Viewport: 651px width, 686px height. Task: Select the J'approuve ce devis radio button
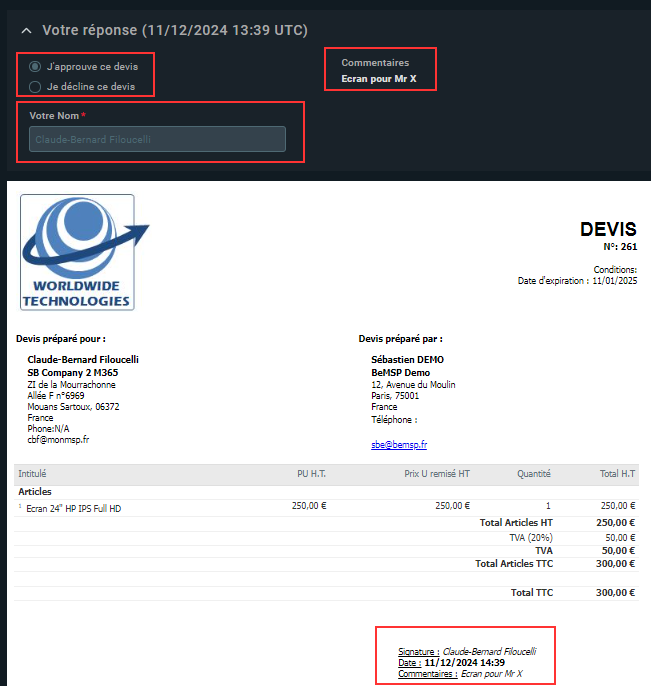click(x=35, y=66)
